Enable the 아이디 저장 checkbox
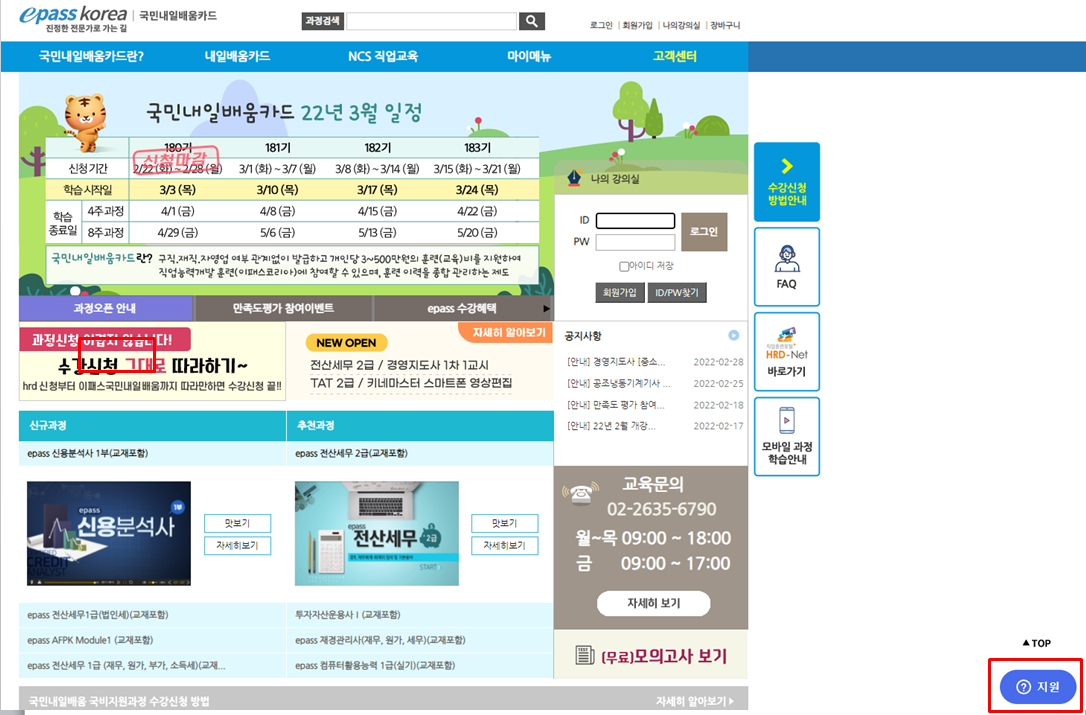 pyautogui.click(x=624, y=266)
